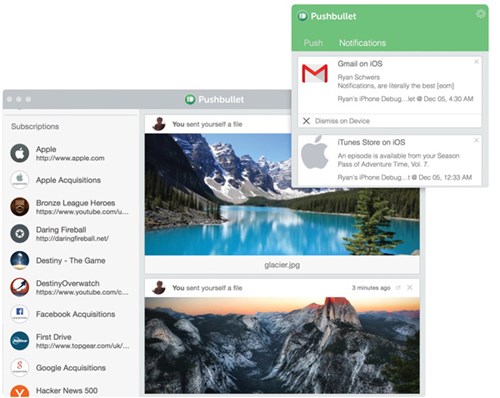
Task: Select the Bronze League Heroes label
Action: 75,203
